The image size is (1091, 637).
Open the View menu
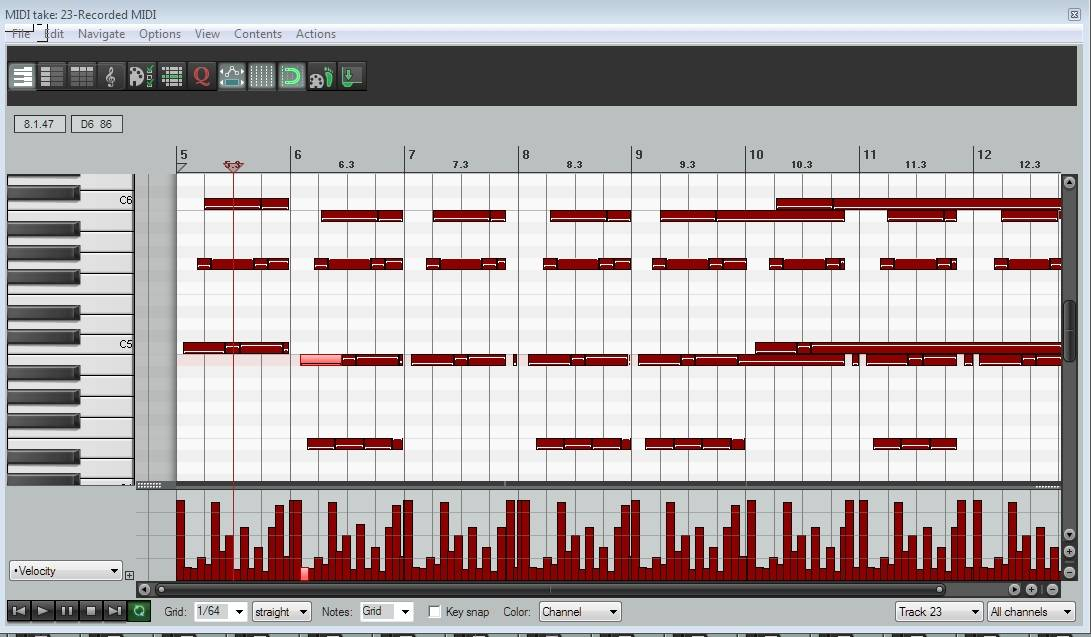[207, 33]
